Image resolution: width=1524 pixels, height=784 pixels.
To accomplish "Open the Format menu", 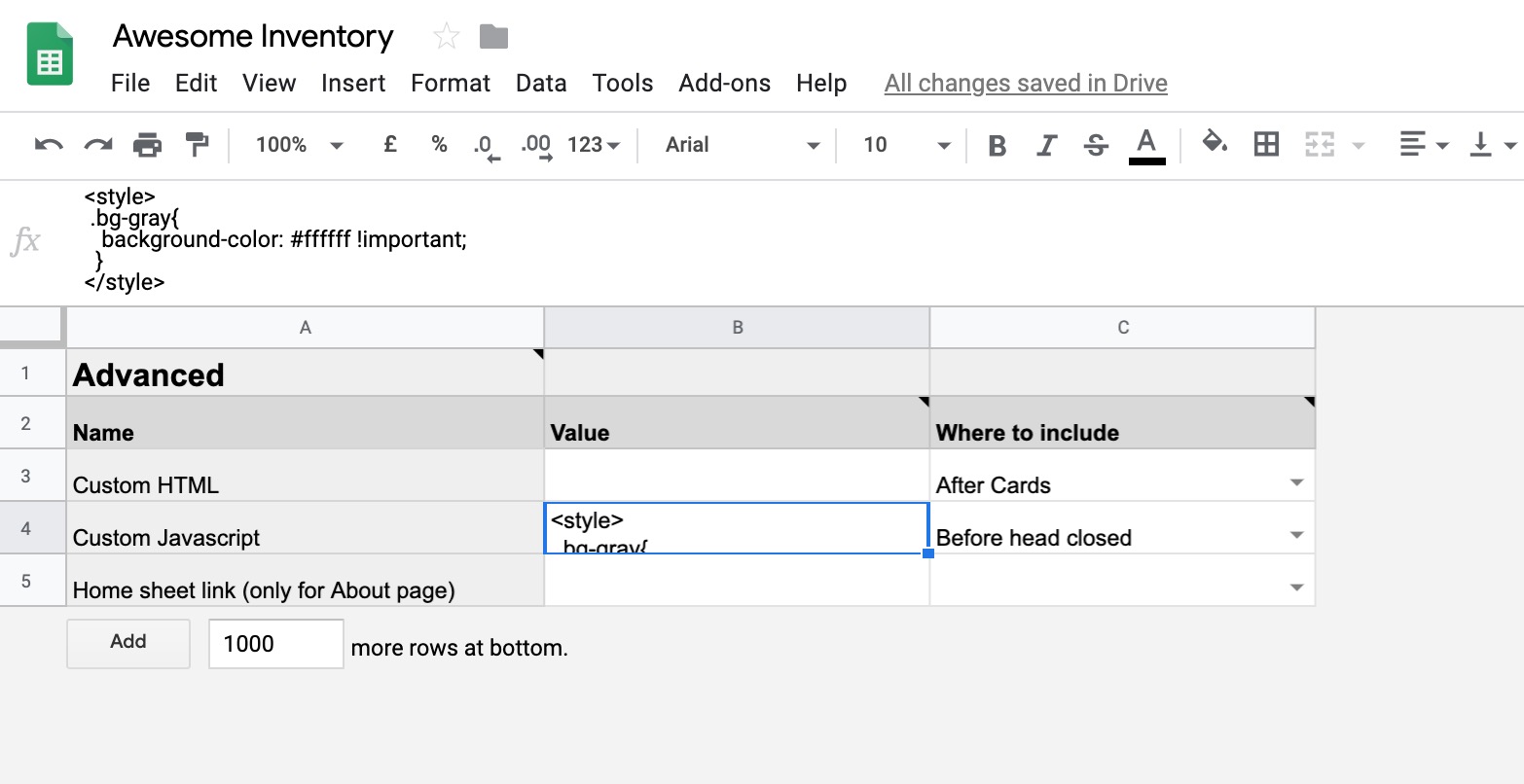I will click(x=451, y=84).
